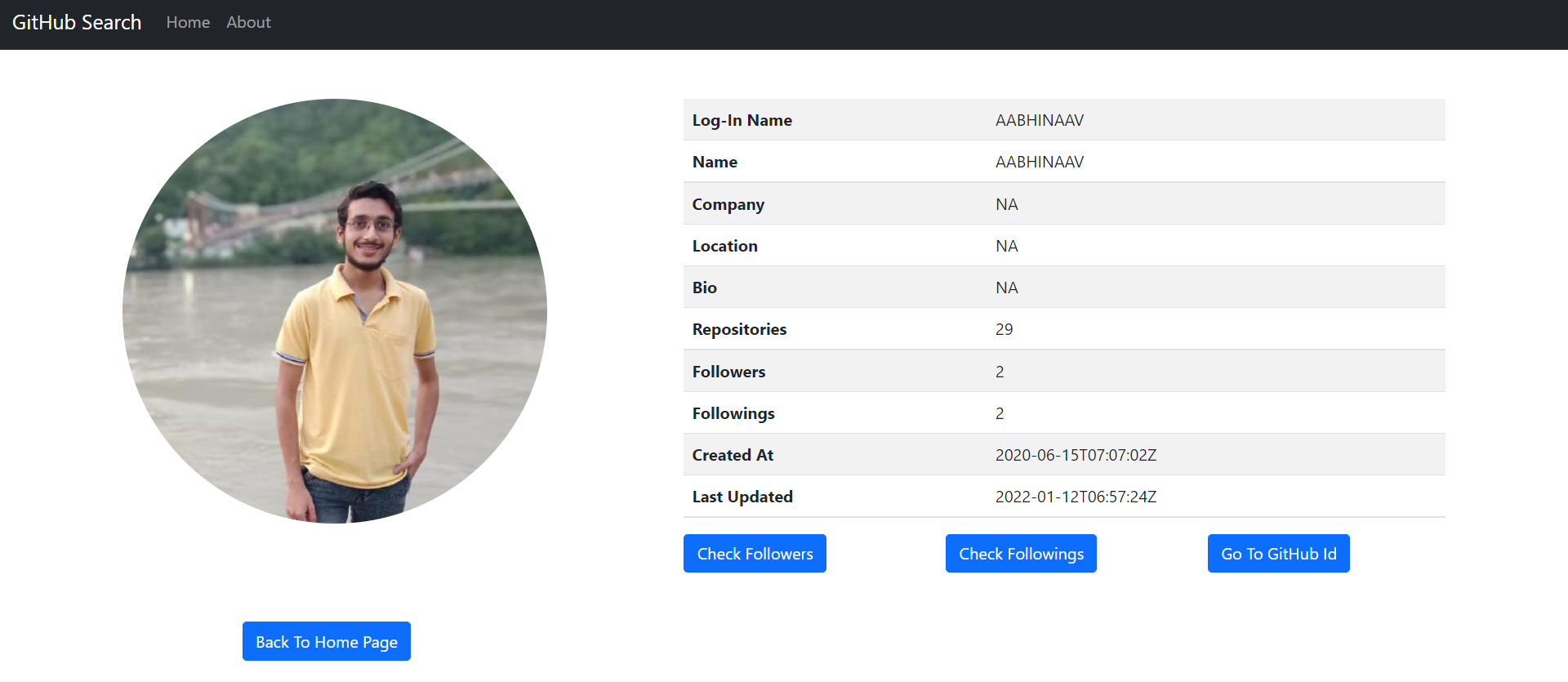Select the NA value for Bio
The width and height of the screenshot is (1568, 682).
[1007, 288]
